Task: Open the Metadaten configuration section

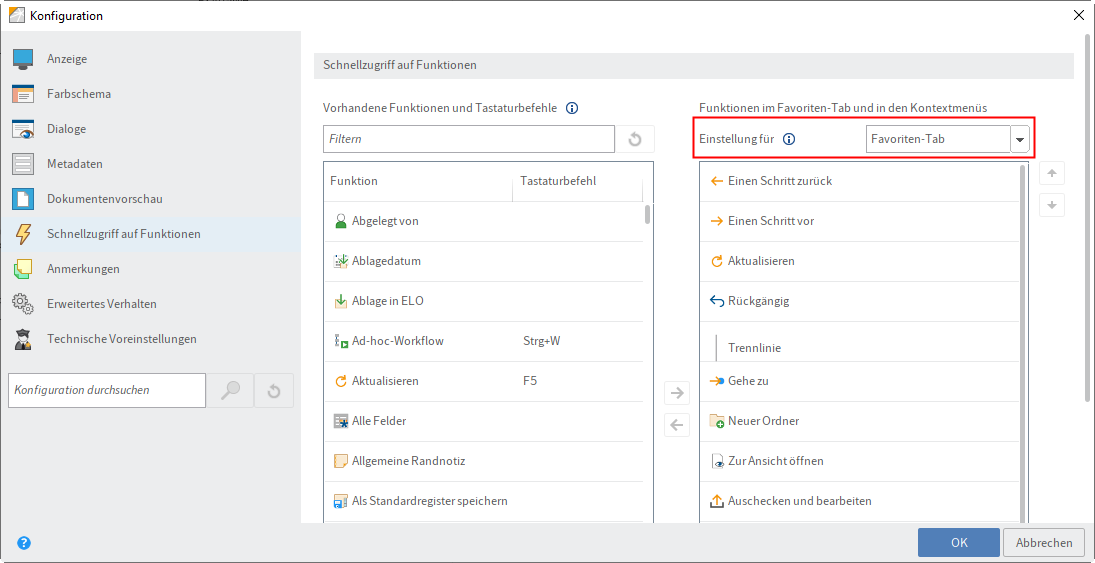Action: 151,164
